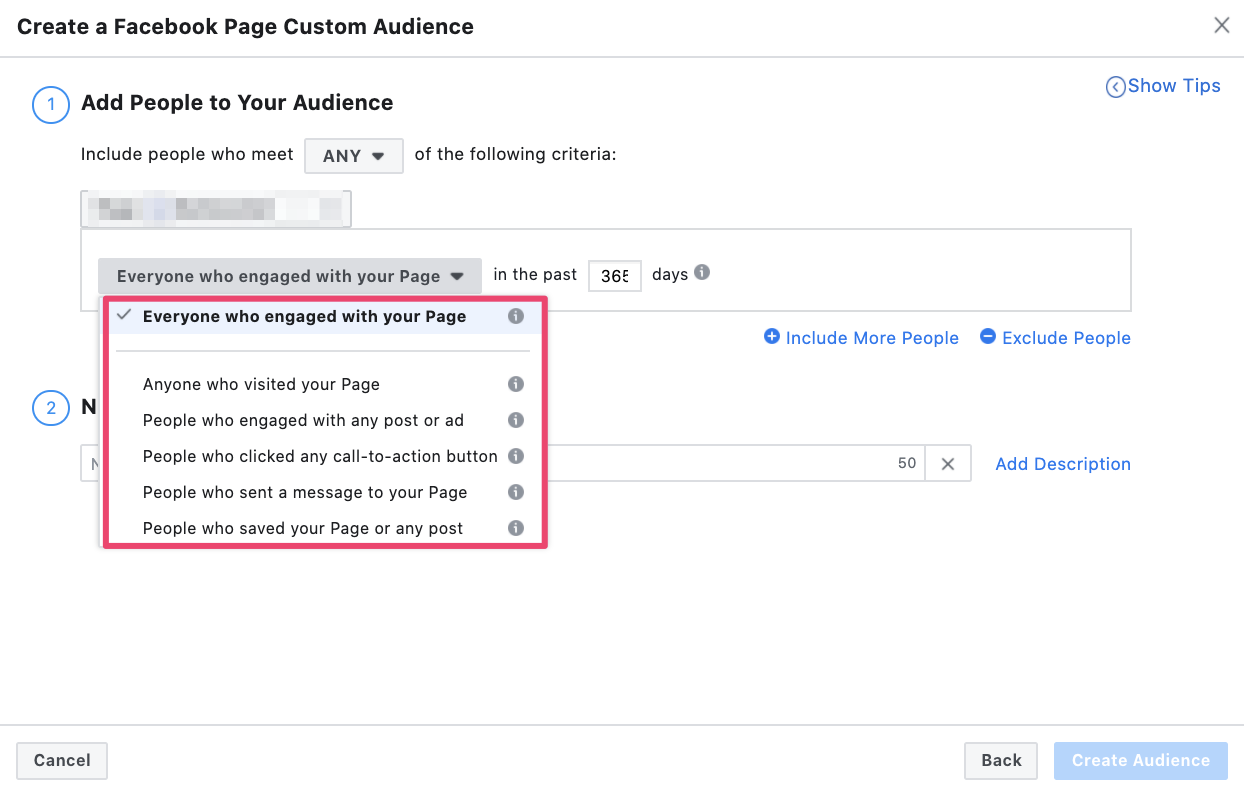Select "Anyone who visited your Page" from the menu

(262, 384)
